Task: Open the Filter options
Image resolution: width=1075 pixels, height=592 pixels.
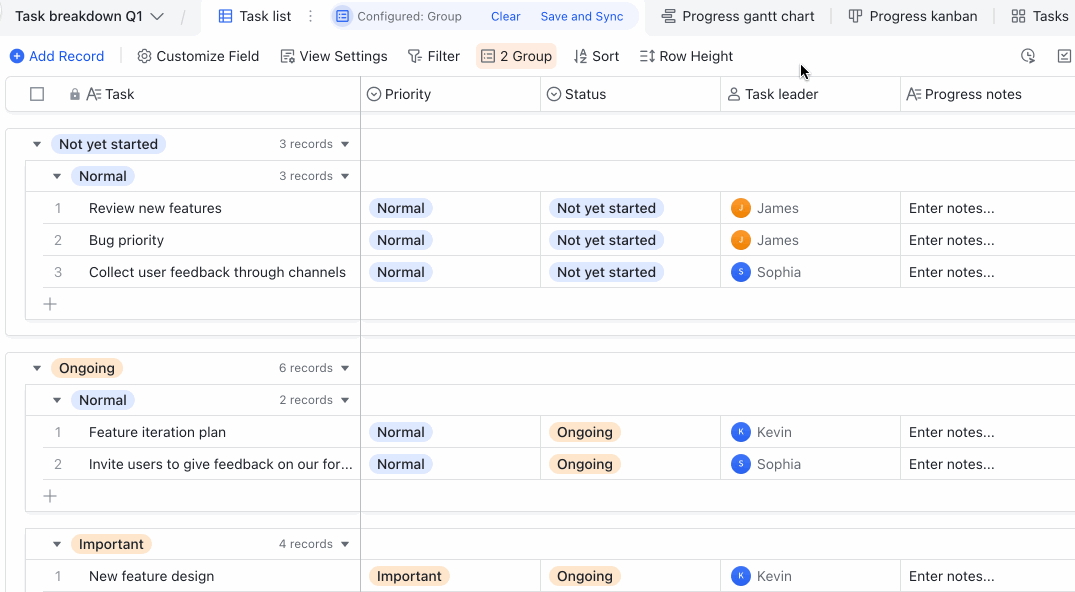Action: tap(433, 56)
